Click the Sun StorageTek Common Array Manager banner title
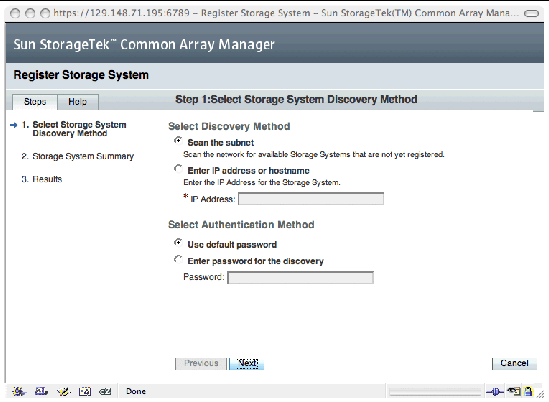The height and width of the screenshot is (402, 549). point(144,44)
